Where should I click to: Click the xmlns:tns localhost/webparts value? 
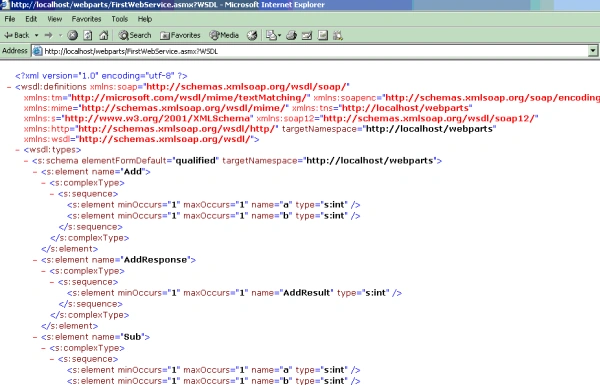click(x=405, y=108)
